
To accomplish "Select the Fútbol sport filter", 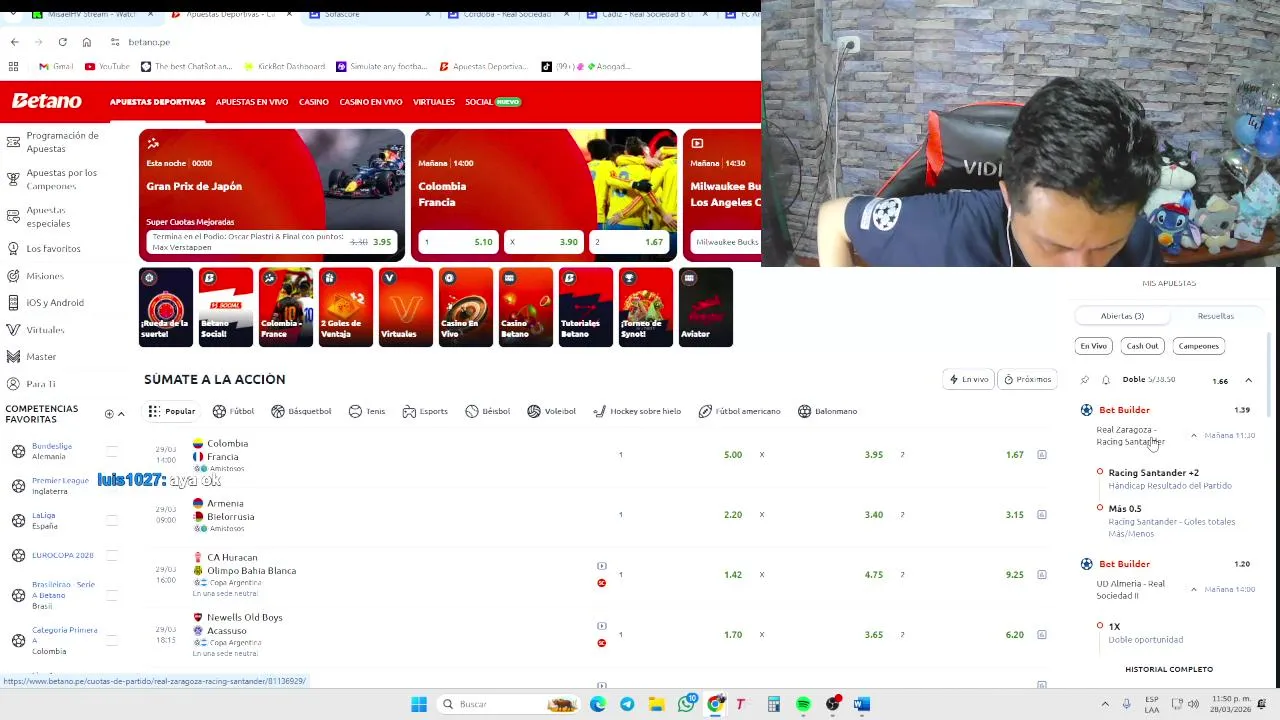I will [x=233, y=411].
